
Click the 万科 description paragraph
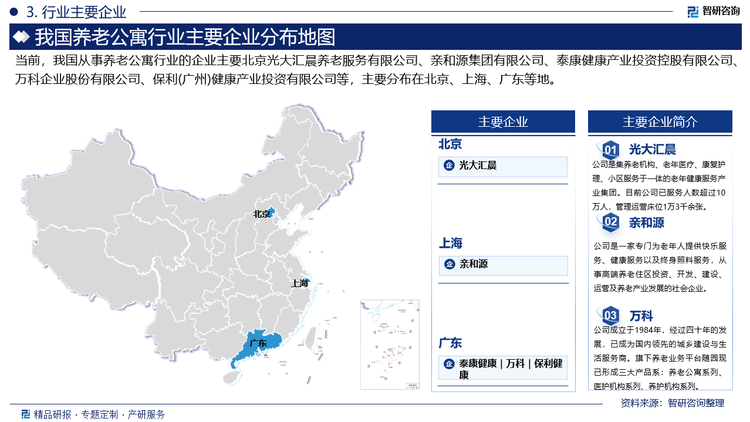coord(660,357)
